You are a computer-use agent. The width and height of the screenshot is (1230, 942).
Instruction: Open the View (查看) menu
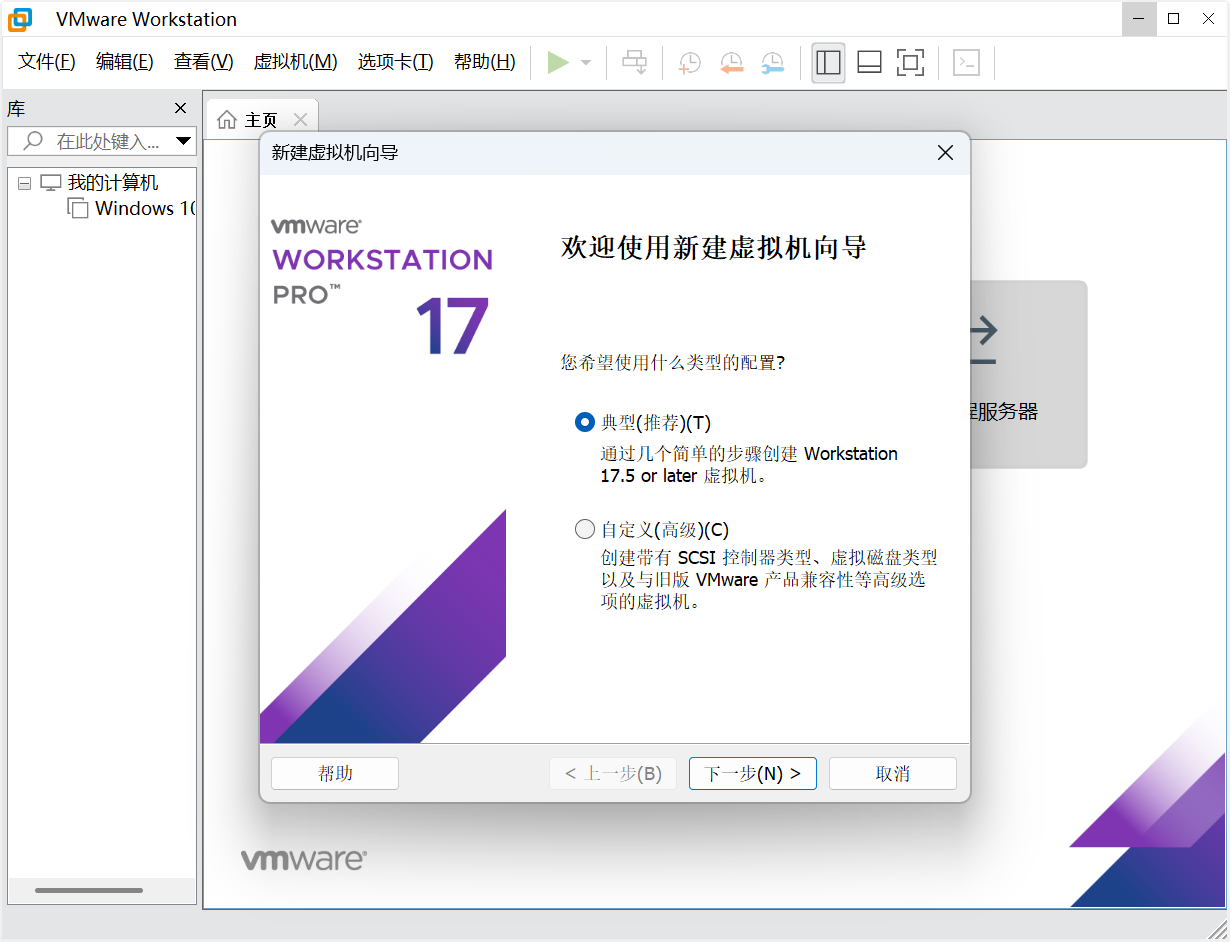(x=204, y=62)
